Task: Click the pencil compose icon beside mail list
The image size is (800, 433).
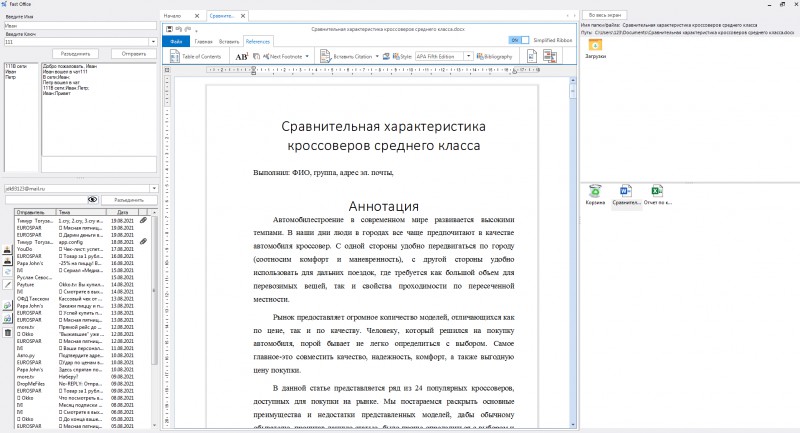Action: tap(7, 285)
